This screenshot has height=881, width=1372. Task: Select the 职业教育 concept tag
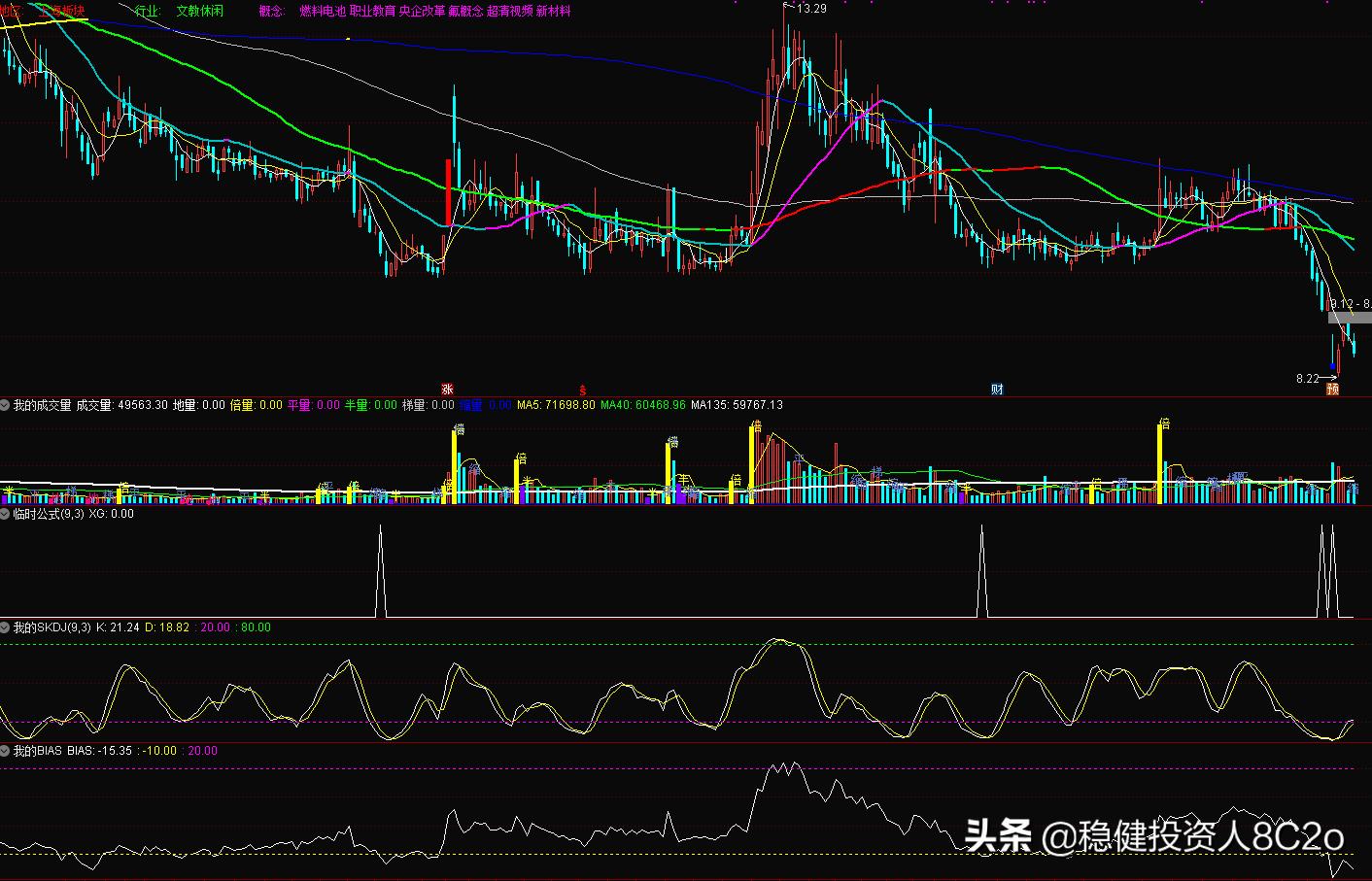(372, 12)
